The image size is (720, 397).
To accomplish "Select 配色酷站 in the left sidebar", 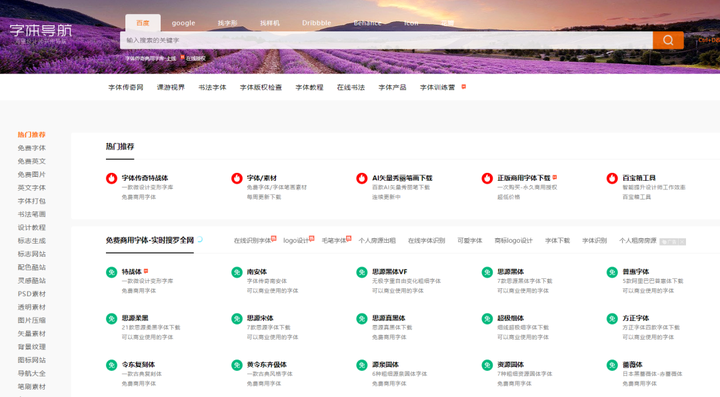I will click(32, 267).
